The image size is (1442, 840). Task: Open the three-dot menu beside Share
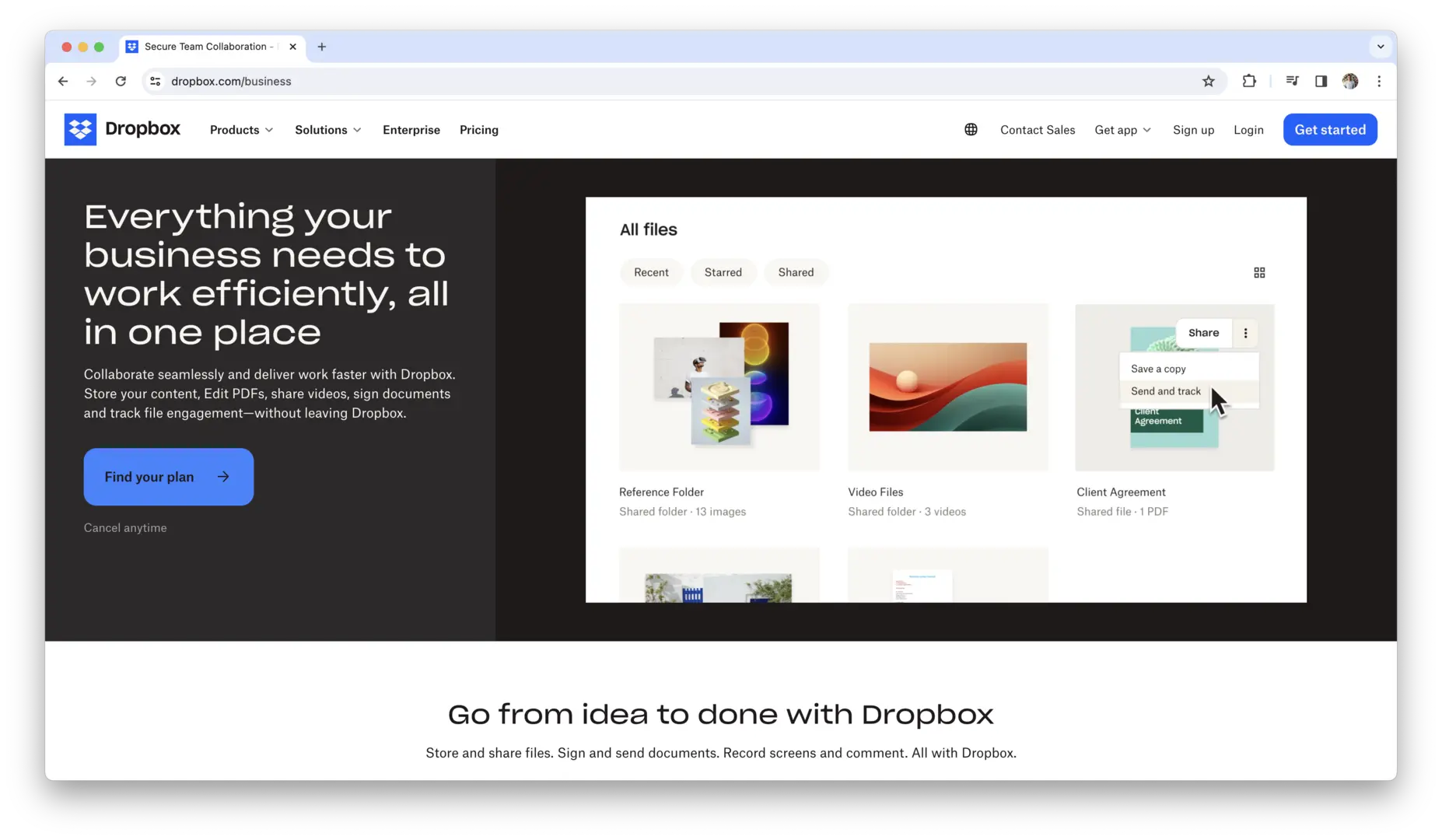click(1245, 333)
